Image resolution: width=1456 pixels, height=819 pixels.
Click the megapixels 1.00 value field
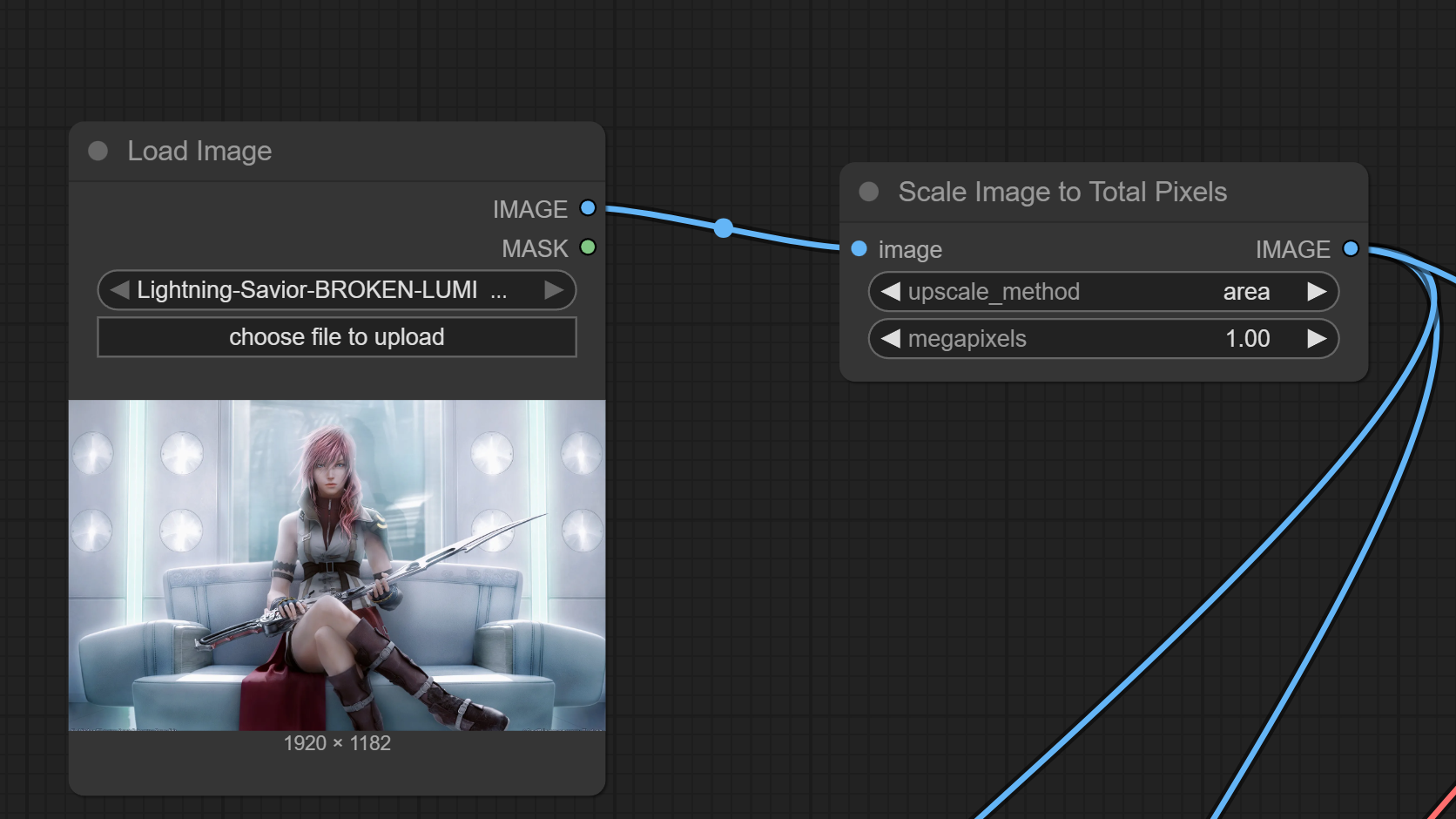click(1103, 339)
